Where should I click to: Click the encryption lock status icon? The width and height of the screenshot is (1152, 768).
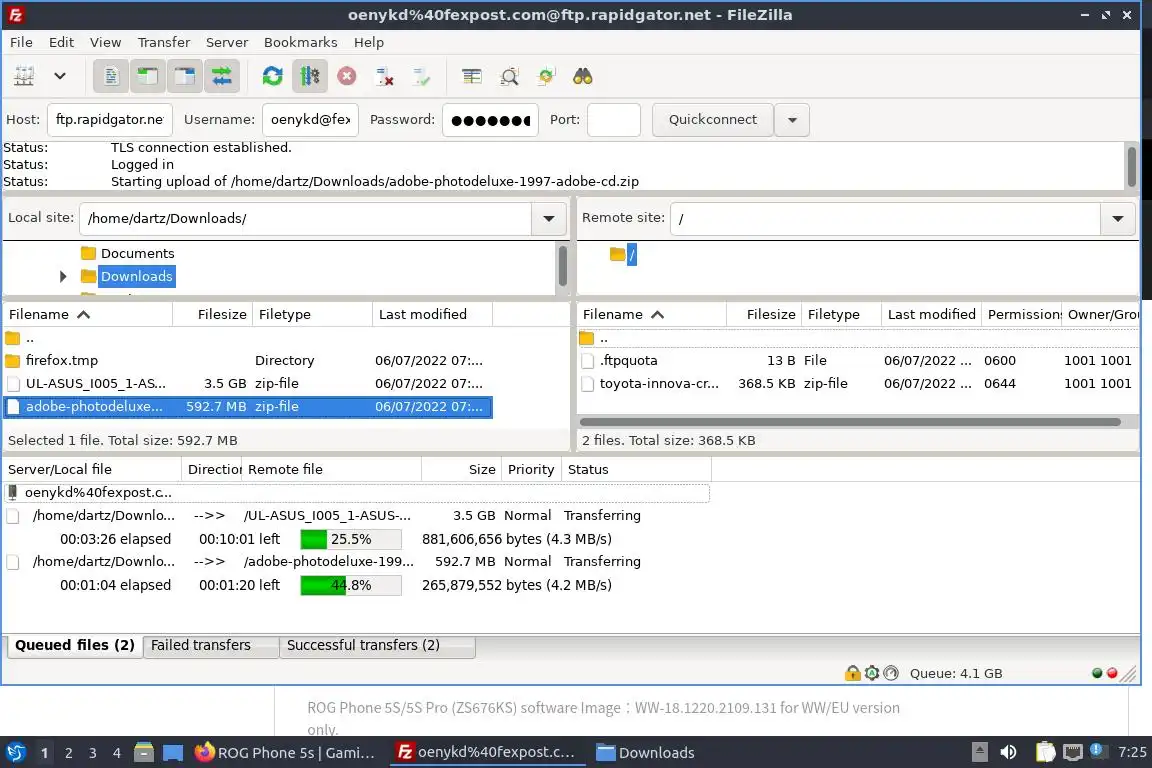click(852, 673)
